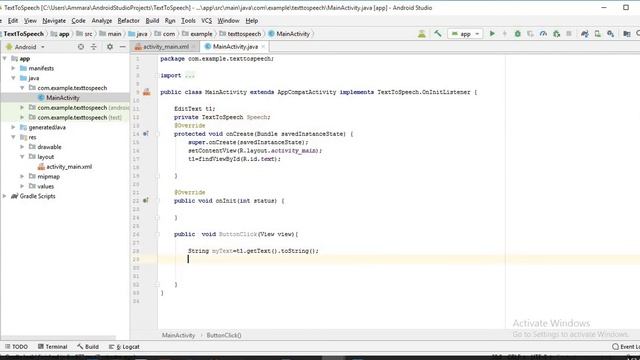Expand Gradle Scripts node

5,196
